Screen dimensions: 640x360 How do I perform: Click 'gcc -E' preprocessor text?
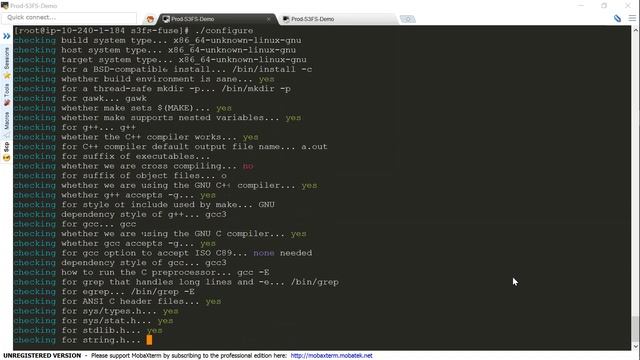tap(253, 272)
